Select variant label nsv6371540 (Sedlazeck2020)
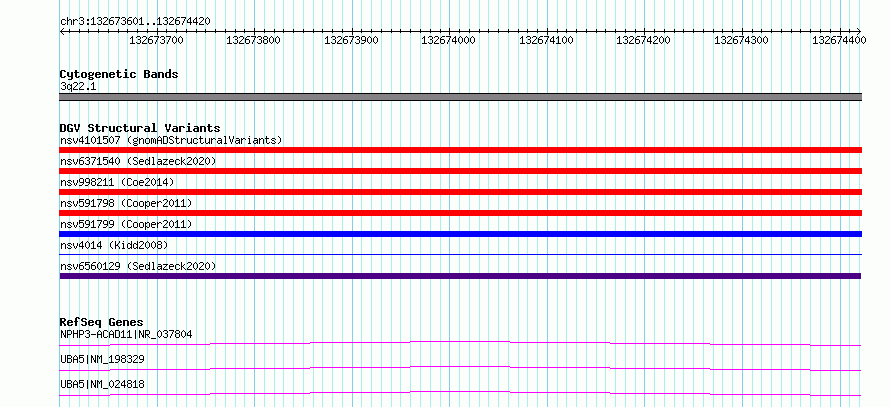 coord(138,161)
